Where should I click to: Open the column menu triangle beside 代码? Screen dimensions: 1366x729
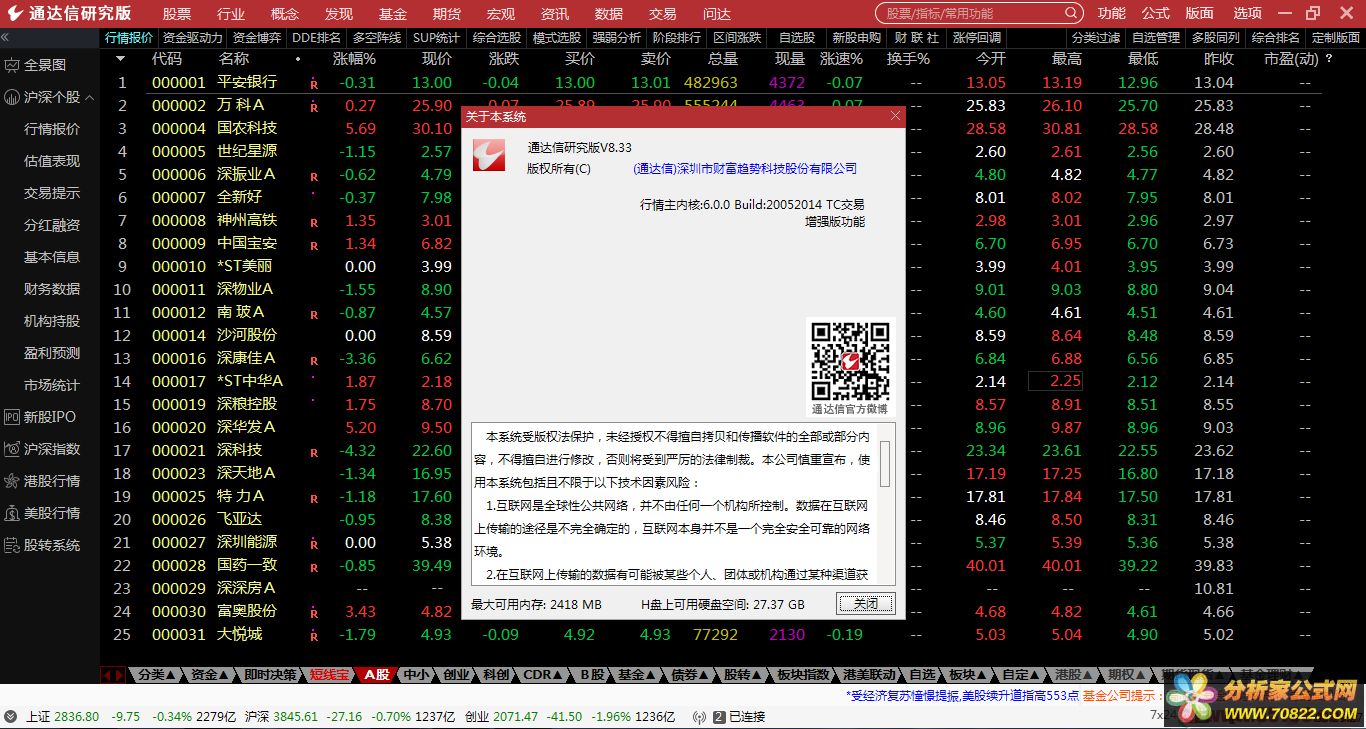click(123, 59)
